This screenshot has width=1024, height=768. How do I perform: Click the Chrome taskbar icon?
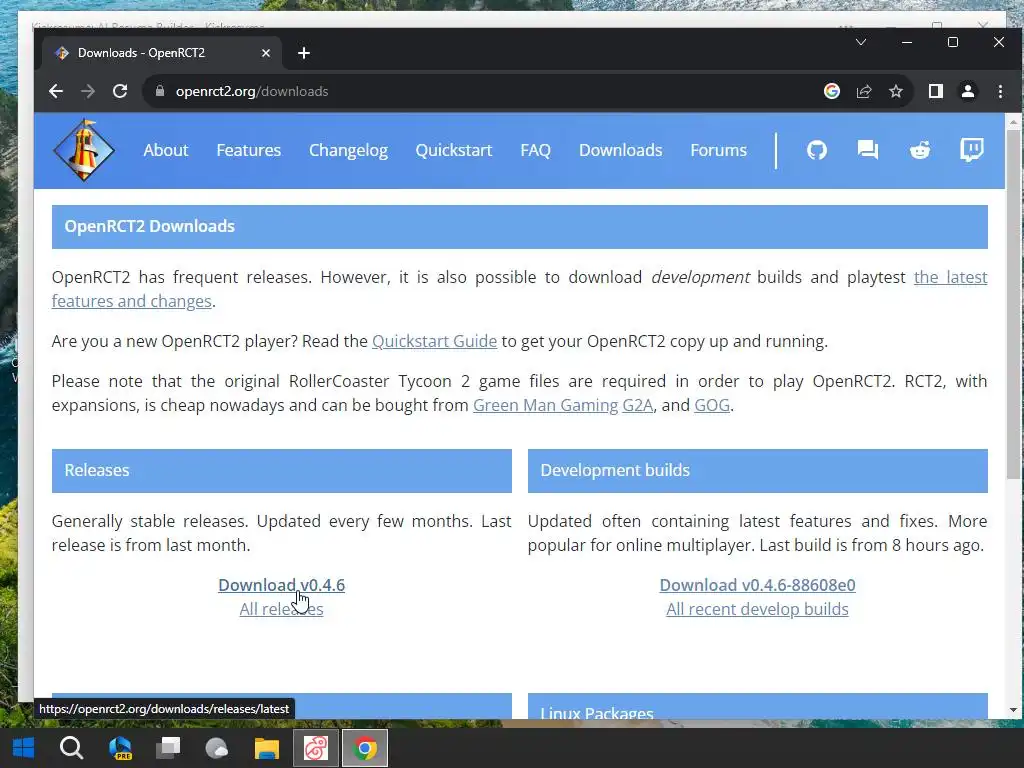pos(364,748)
